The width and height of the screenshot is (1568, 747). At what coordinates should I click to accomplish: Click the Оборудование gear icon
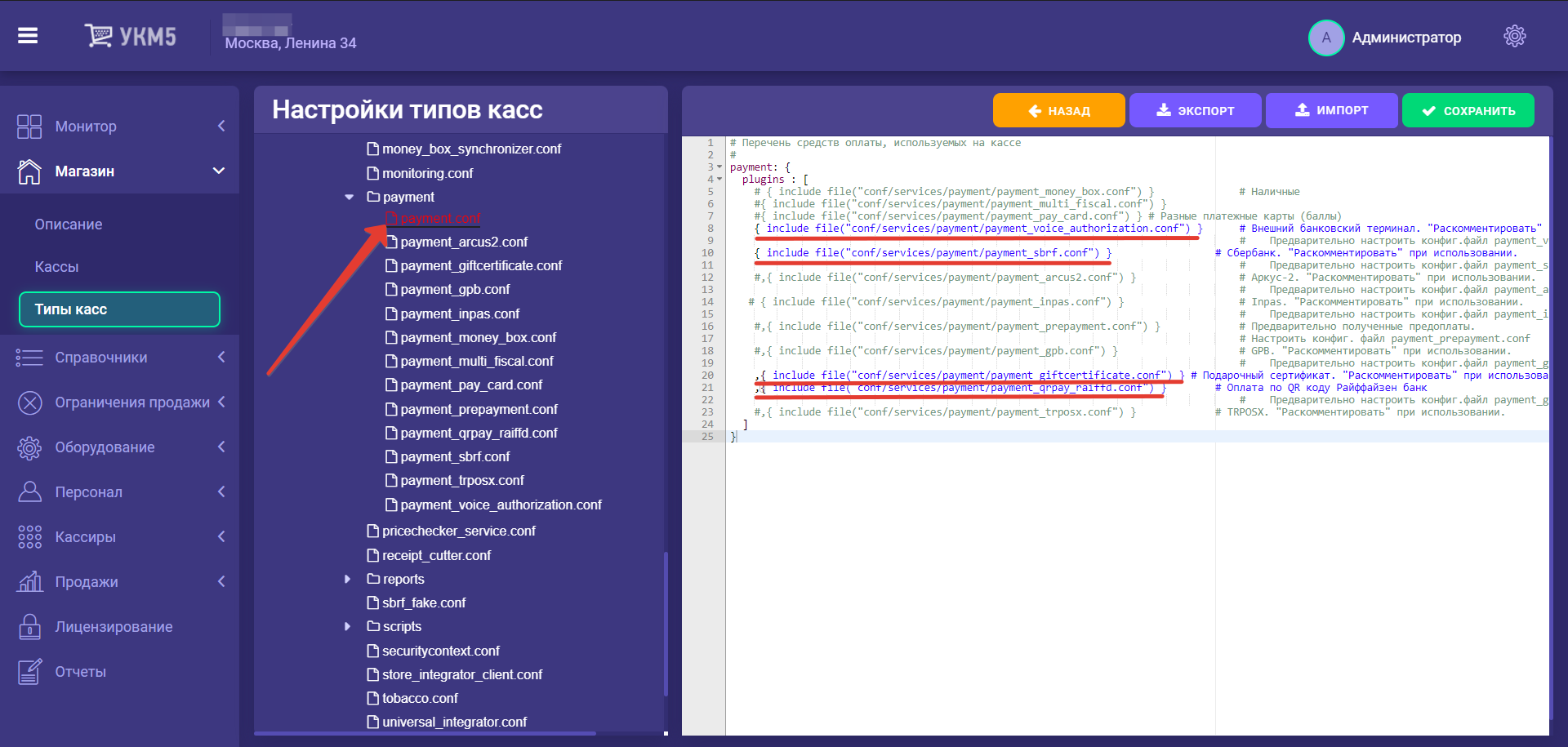point(29,447)
